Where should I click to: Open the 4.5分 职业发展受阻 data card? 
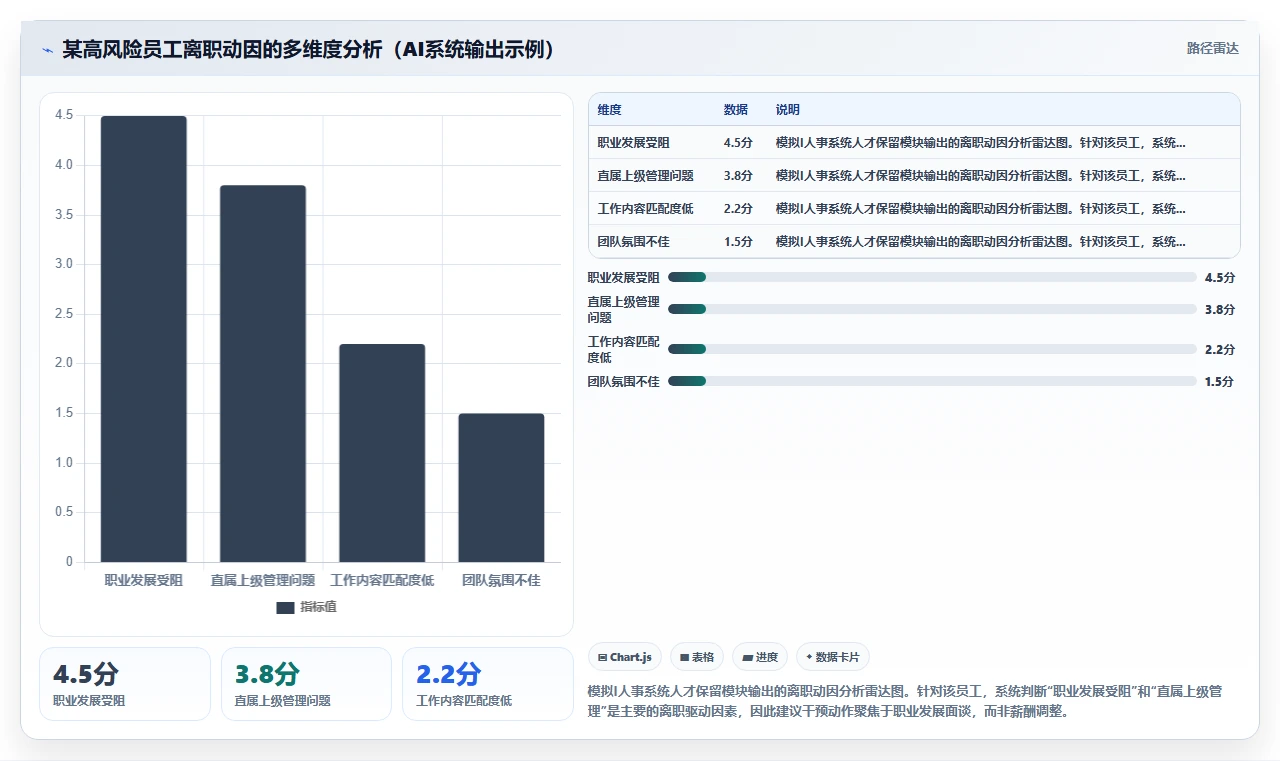click(x=125, y=684)
